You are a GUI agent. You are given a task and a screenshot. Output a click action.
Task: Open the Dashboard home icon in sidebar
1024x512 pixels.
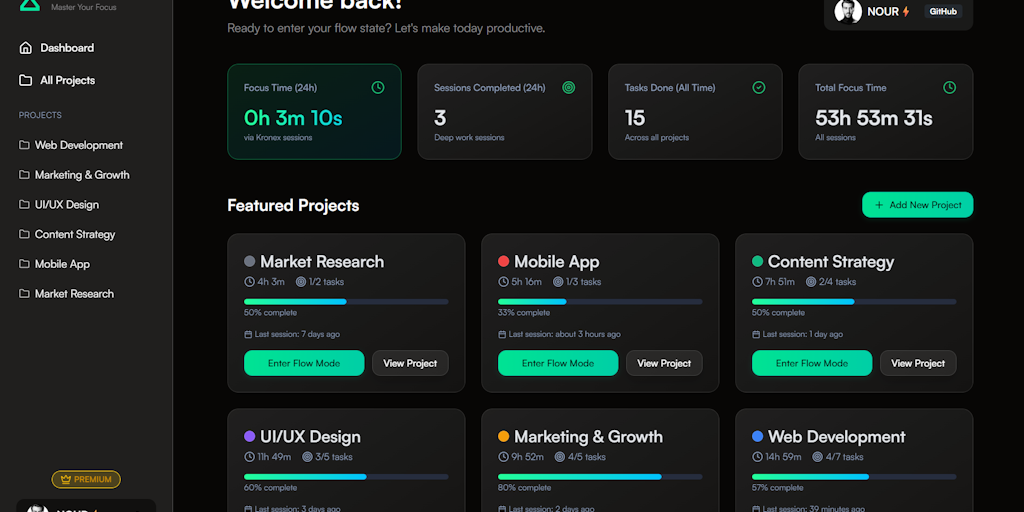(25, 48)
